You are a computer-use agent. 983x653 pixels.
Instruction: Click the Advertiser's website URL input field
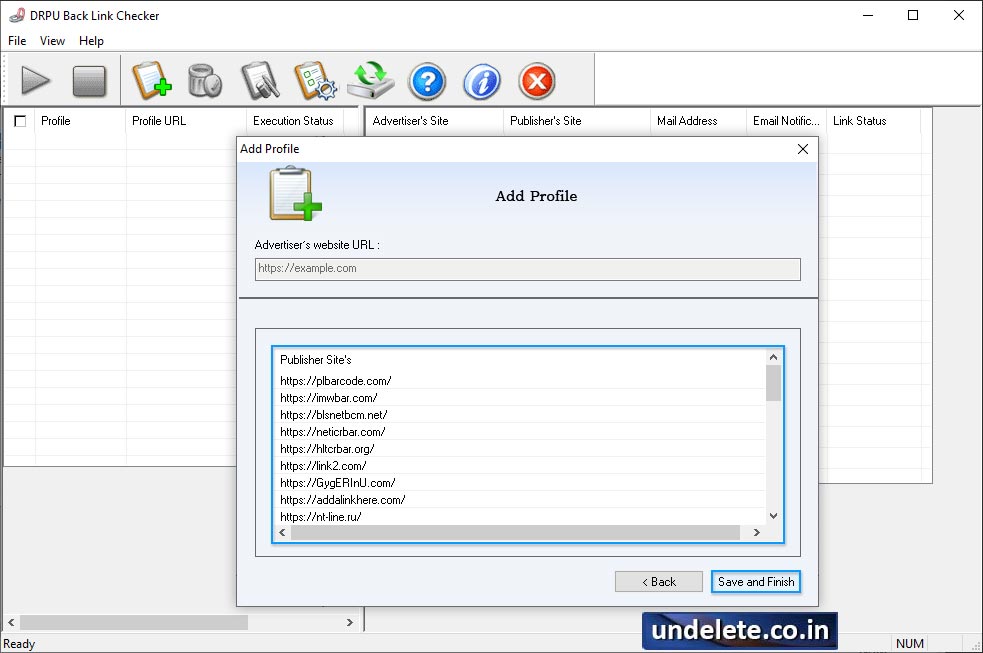click(527, 268)
